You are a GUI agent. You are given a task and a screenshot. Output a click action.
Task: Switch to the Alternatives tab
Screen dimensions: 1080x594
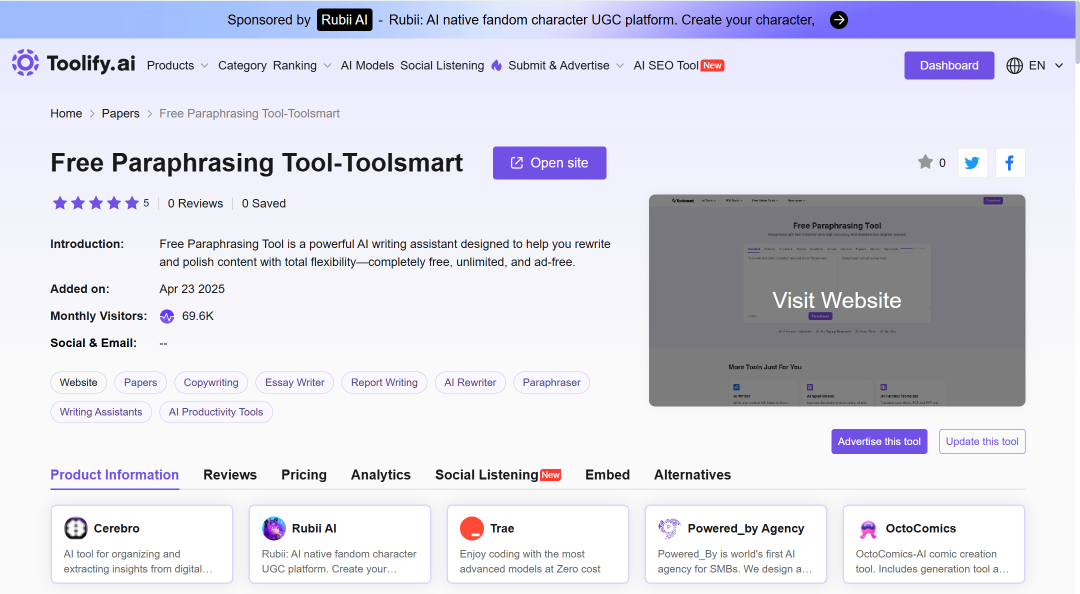click(x=692, y=475)
